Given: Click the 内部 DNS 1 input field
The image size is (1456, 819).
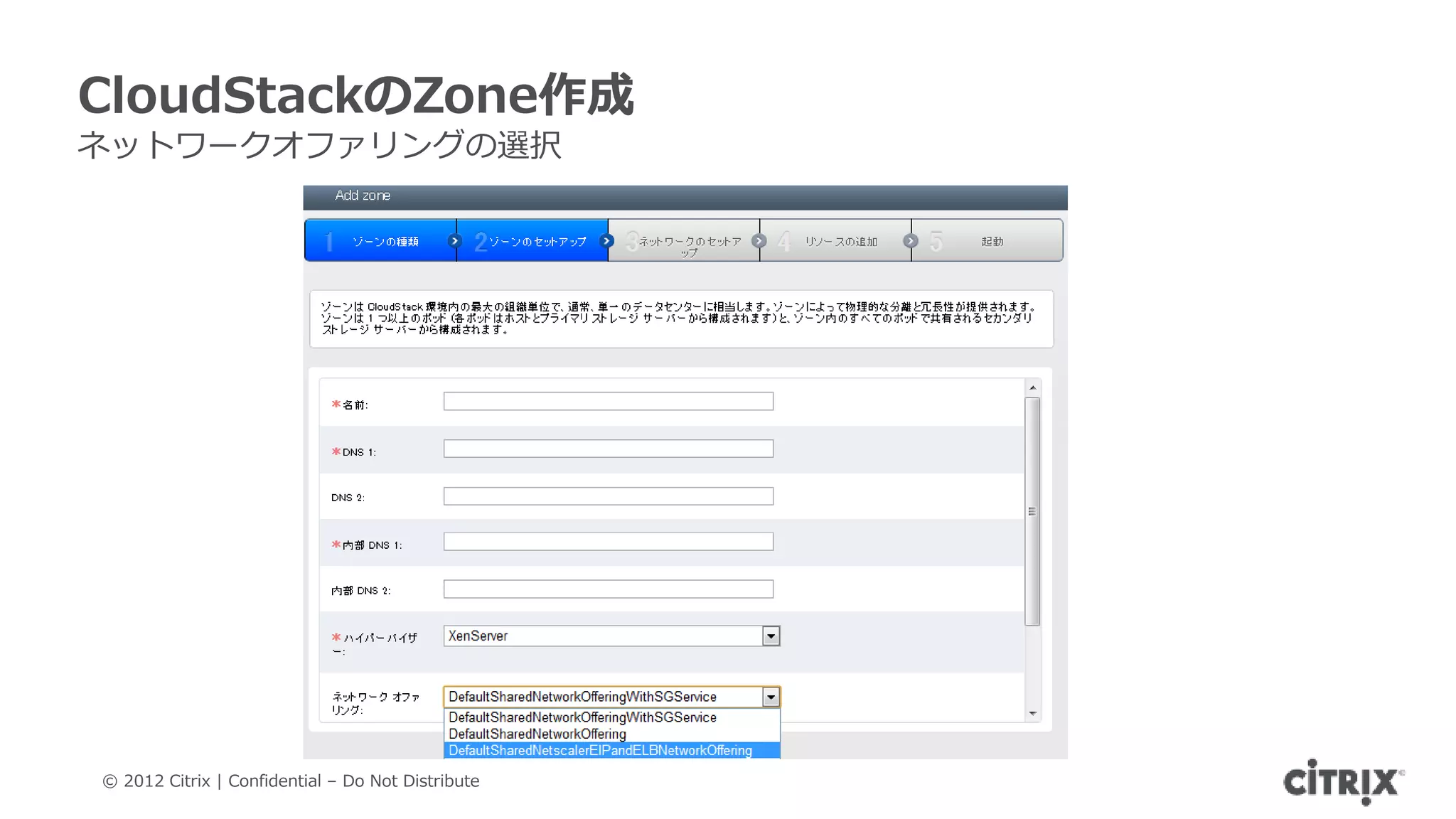Looking at the screenshot, I should coord(608,542).
